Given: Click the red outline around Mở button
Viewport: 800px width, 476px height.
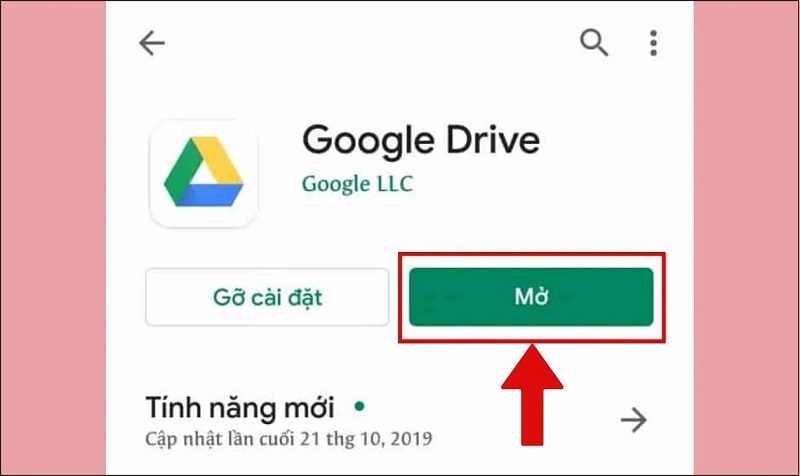Looking at the screenshot, I should pyautogui.click(x=532, y=254).
